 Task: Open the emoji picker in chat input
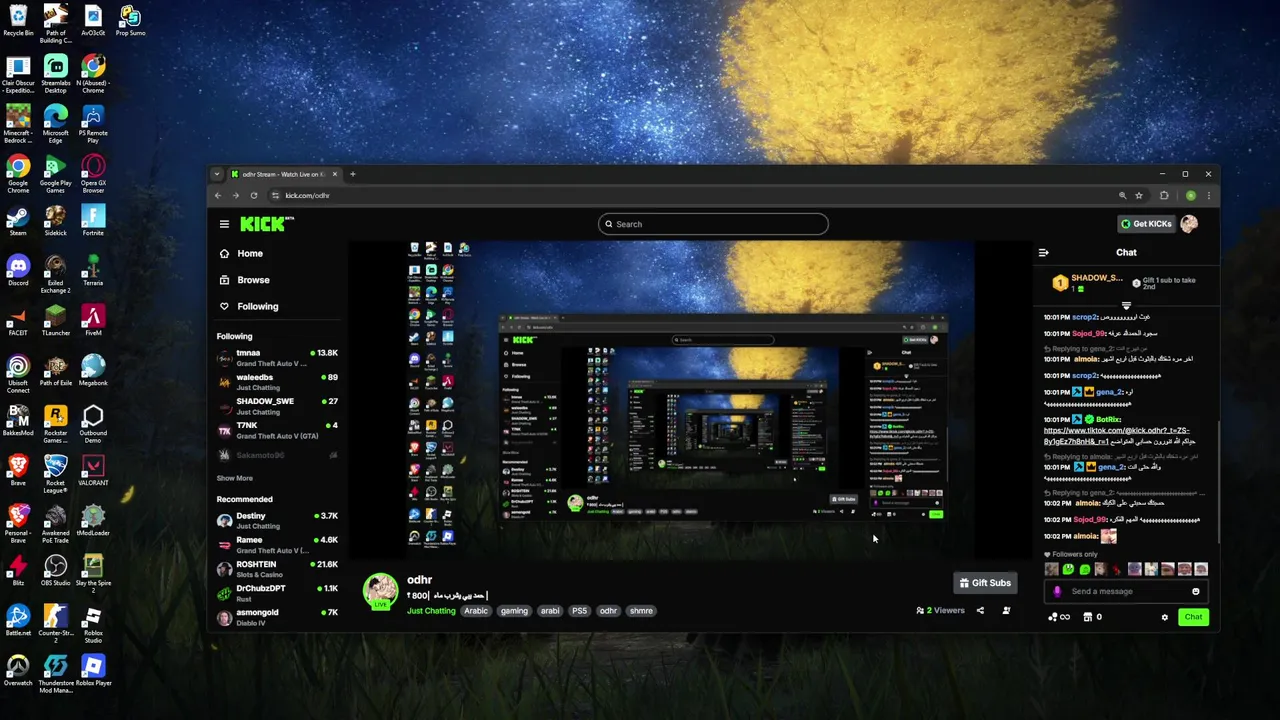[1195, 591]
